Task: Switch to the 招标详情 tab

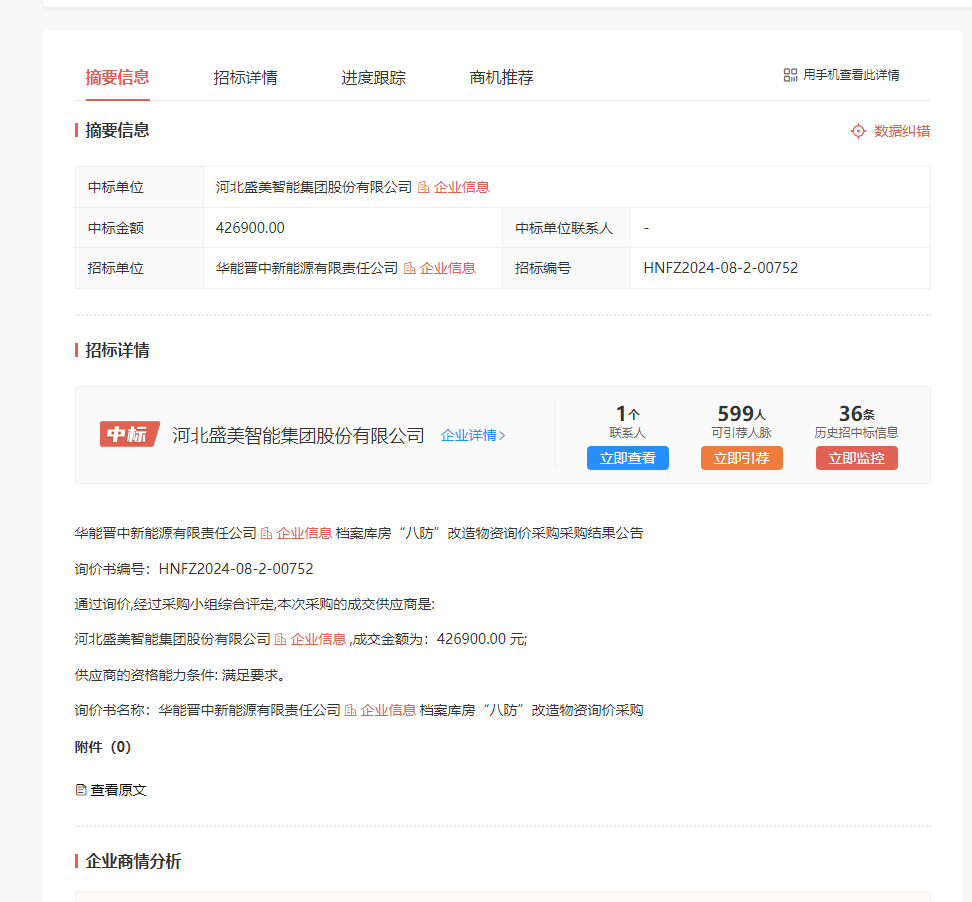Action: point(247,77)
